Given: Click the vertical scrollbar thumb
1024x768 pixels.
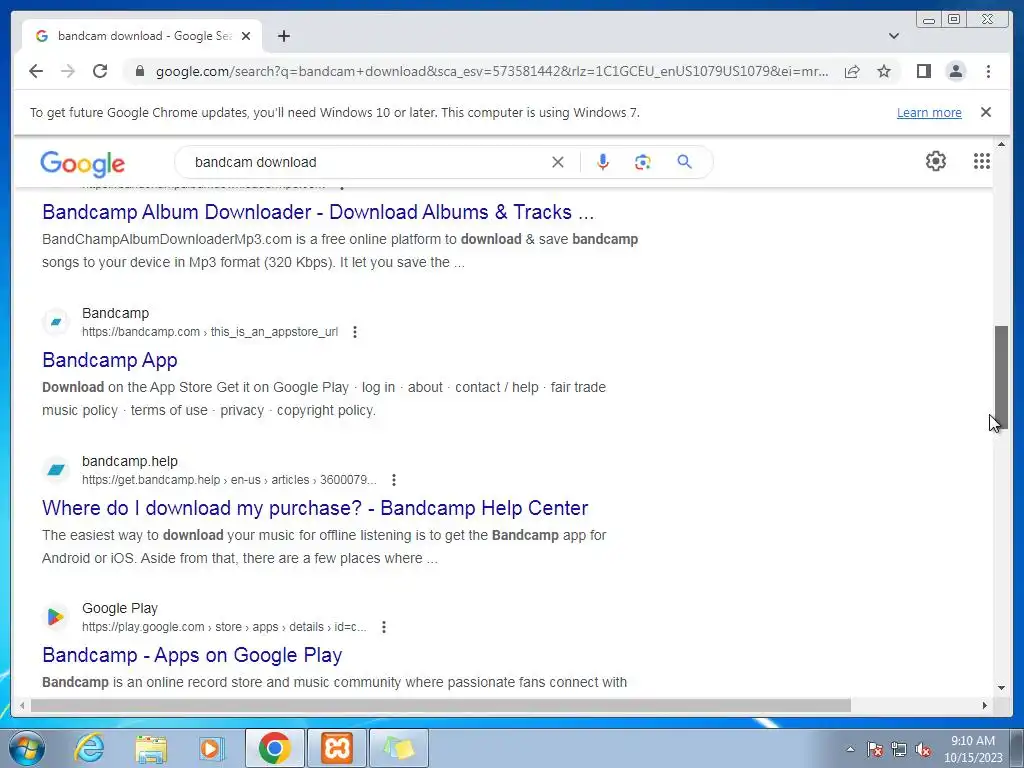Looking at the screenshot, I should coord(1001,377).
